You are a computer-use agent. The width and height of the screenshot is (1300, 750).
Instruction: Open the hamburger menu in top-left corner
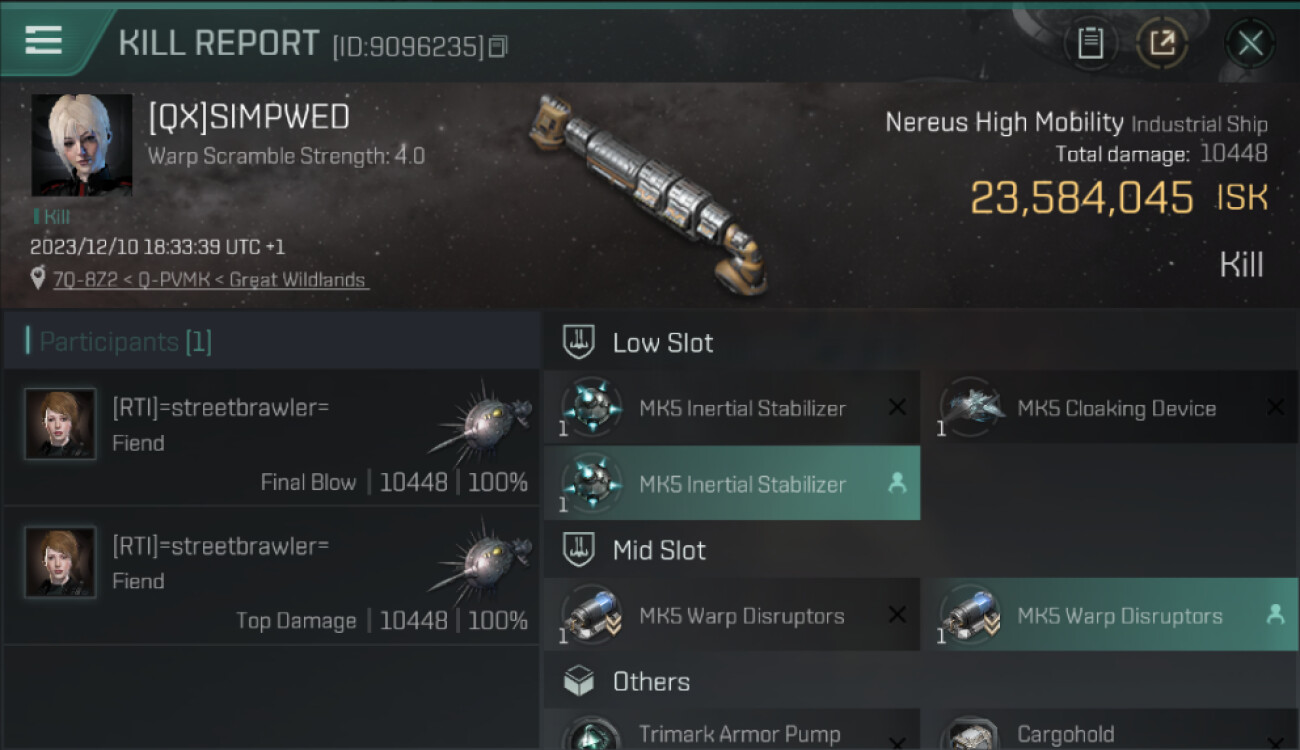coord(44,41)
